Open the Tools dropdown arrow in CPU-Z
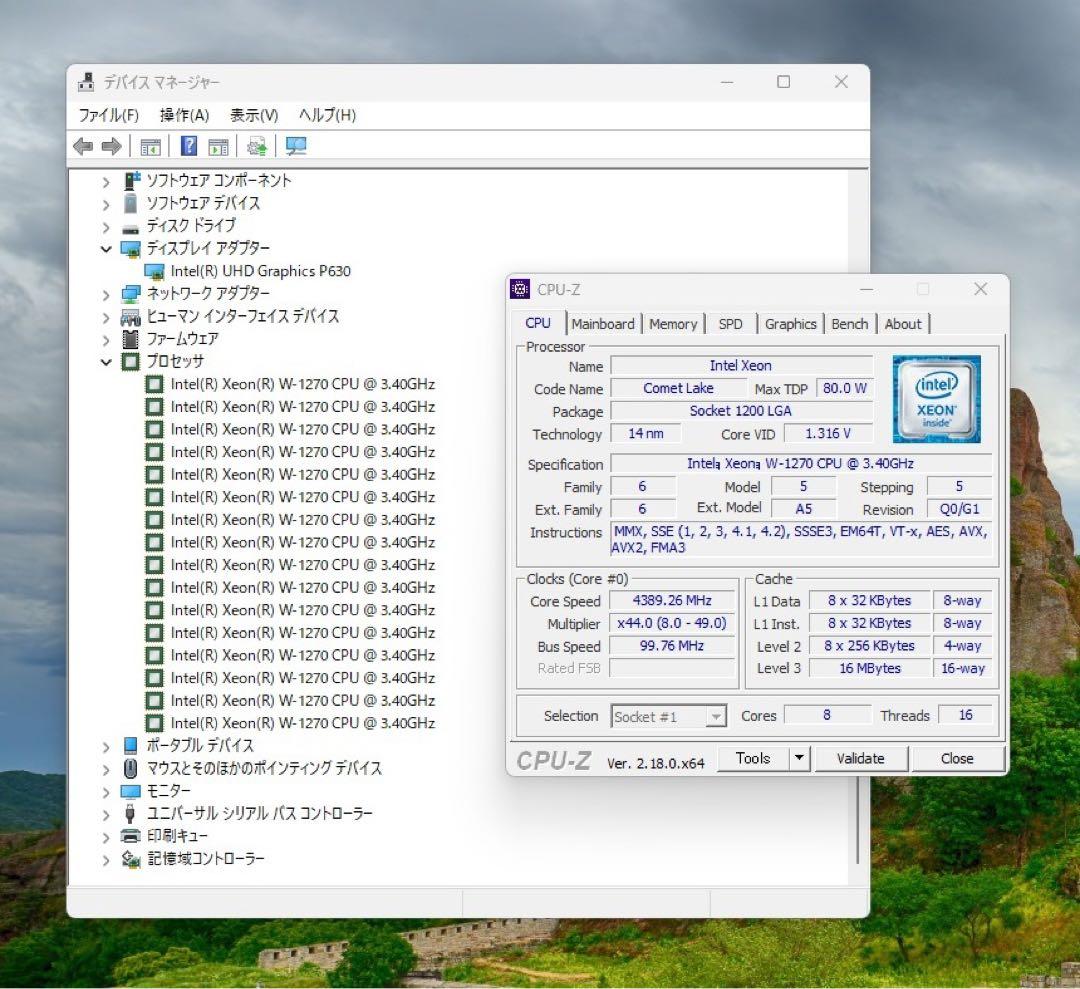This screenshot has height=989, width=1080. 799,758
